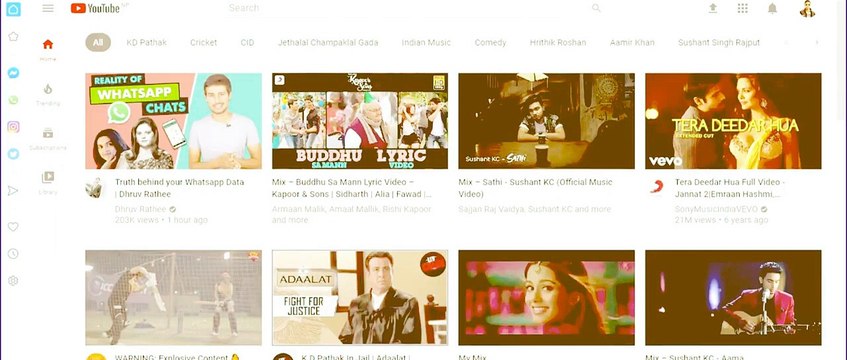
Task: Open title Mix – Sathi - Sushant KC
Action: (x=535, y=188)
